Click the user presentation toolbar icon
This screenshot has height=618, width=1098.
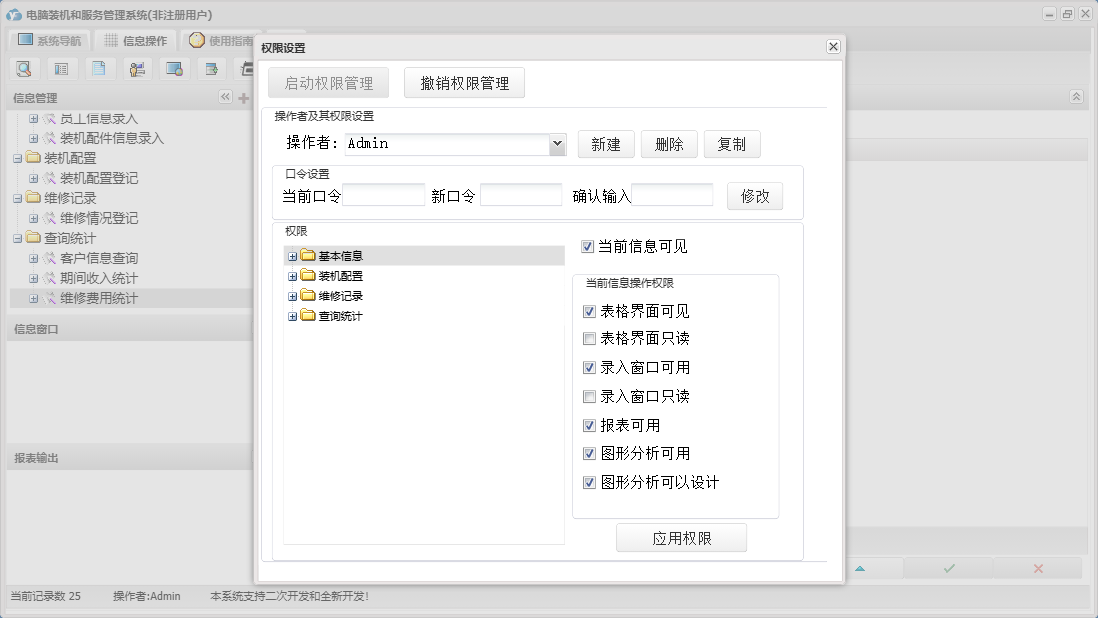tap(137, 69)
